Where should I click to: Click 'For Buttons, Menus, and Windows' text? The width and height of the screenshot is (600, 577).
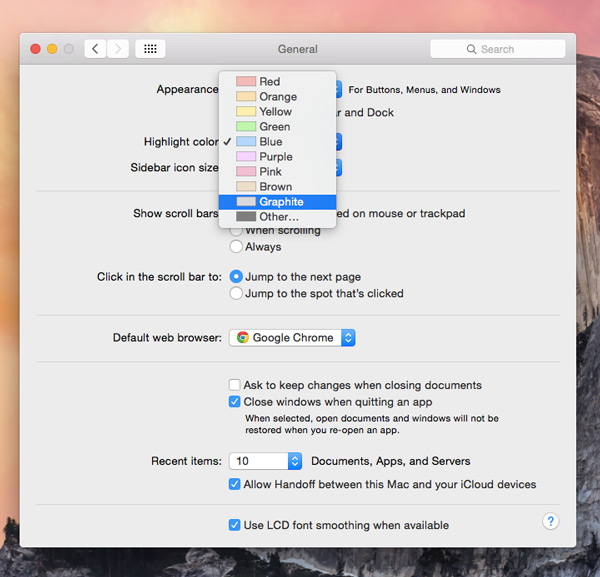[x=424, y=90]
